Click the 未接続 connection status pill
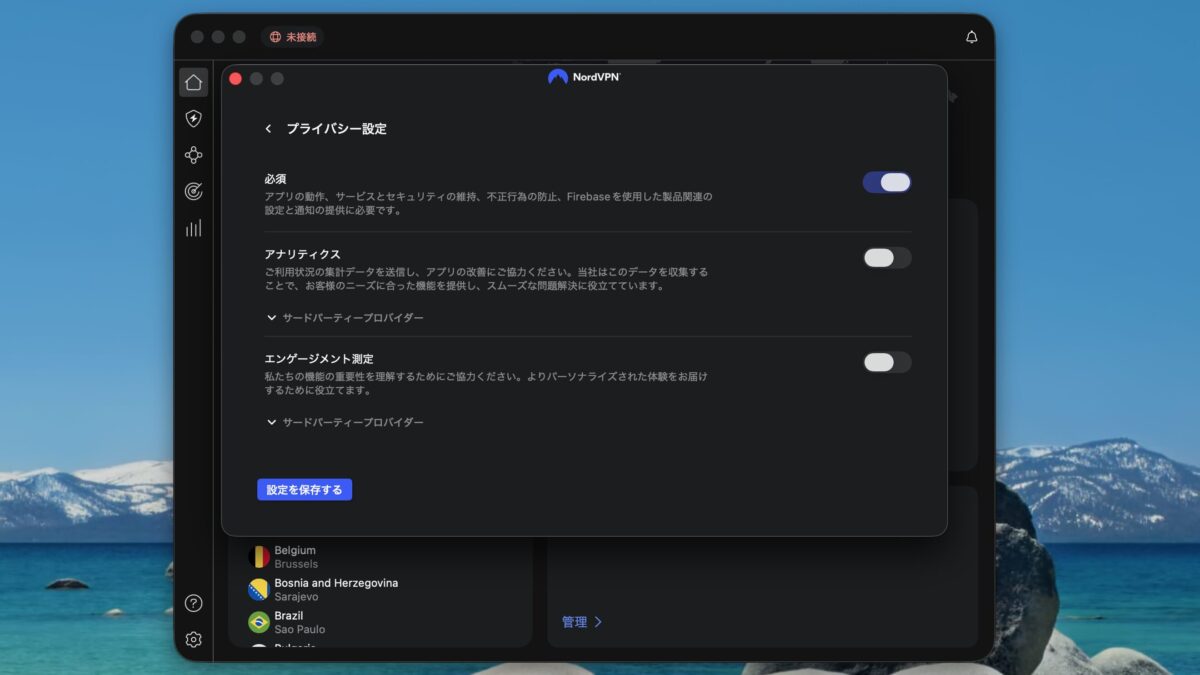Image resolution: width=1200 pixels, height=675 pixels. (291, 36)
